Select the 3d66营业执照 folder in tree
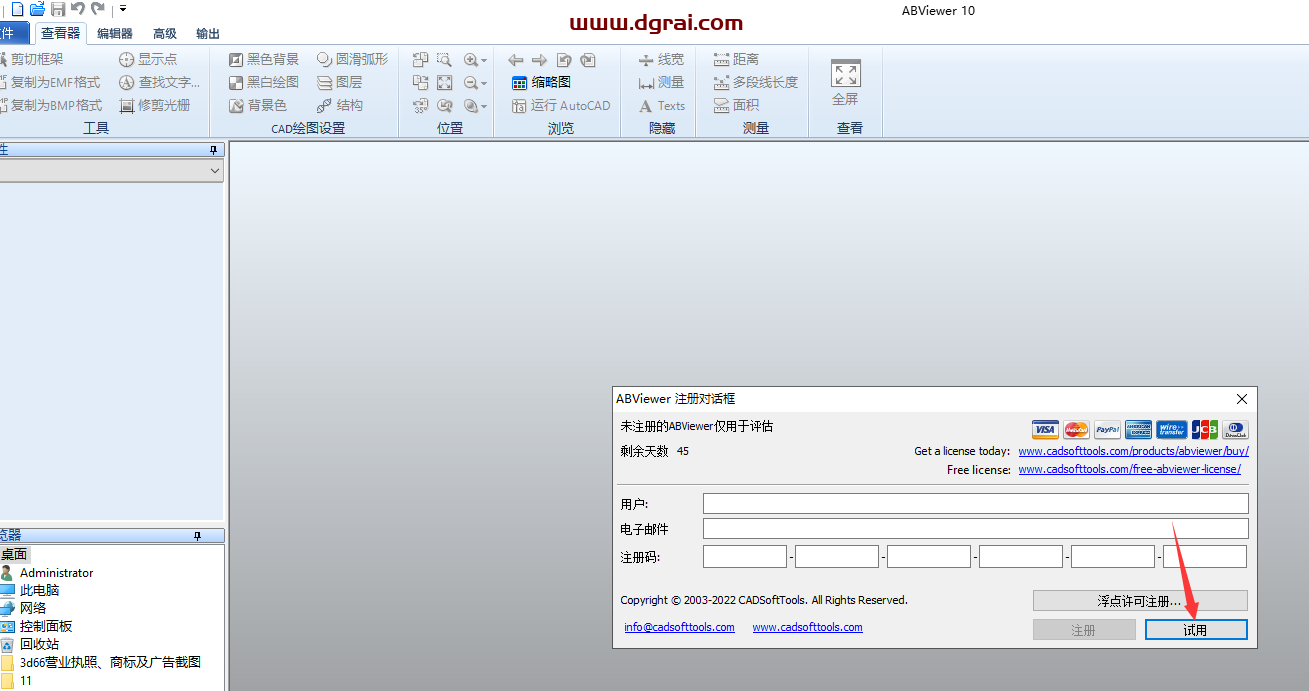The width and height of the screenshot is (1309, 691). tap(110, 662)
